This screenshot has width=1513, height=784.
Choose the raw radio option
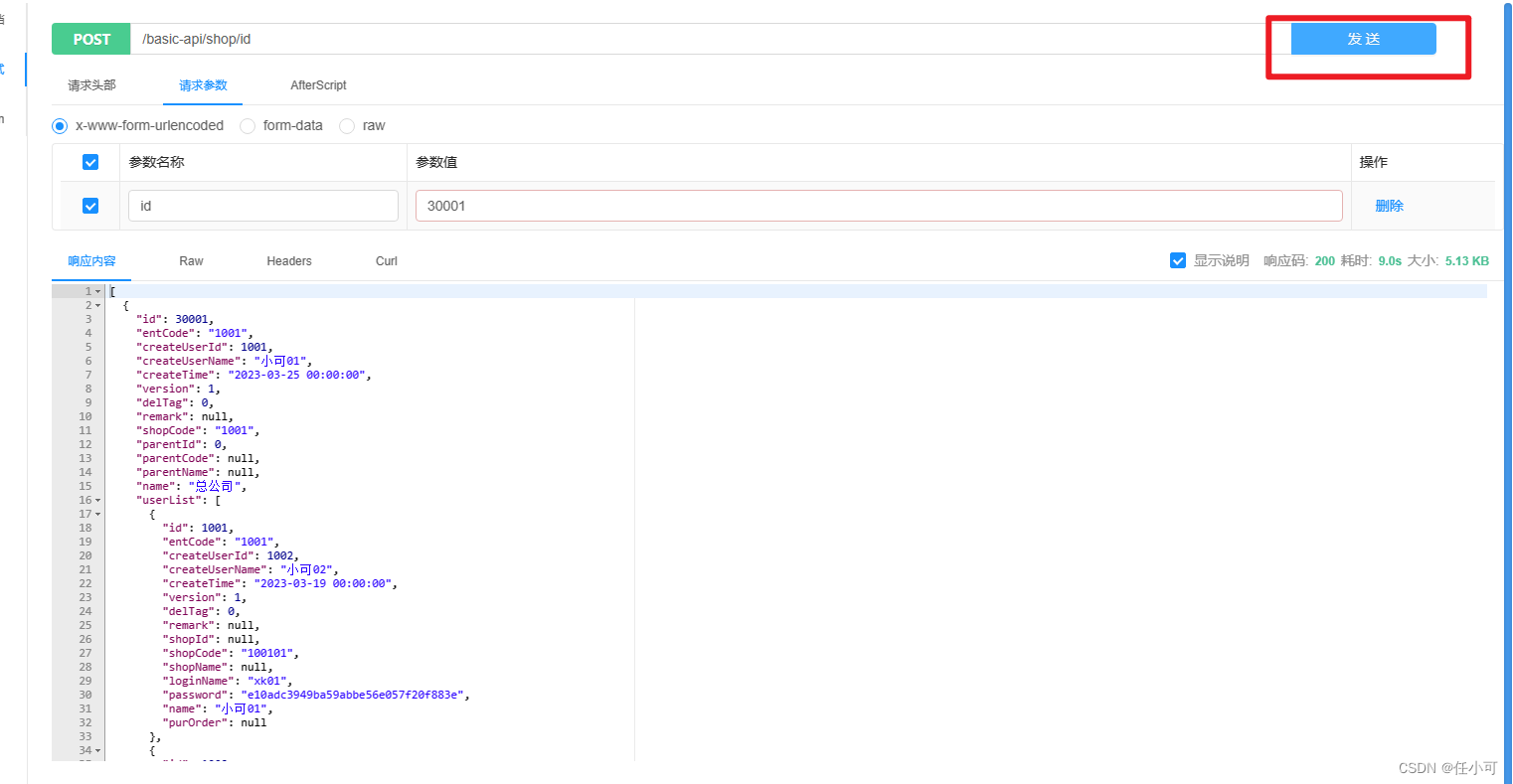coord(347,126)
